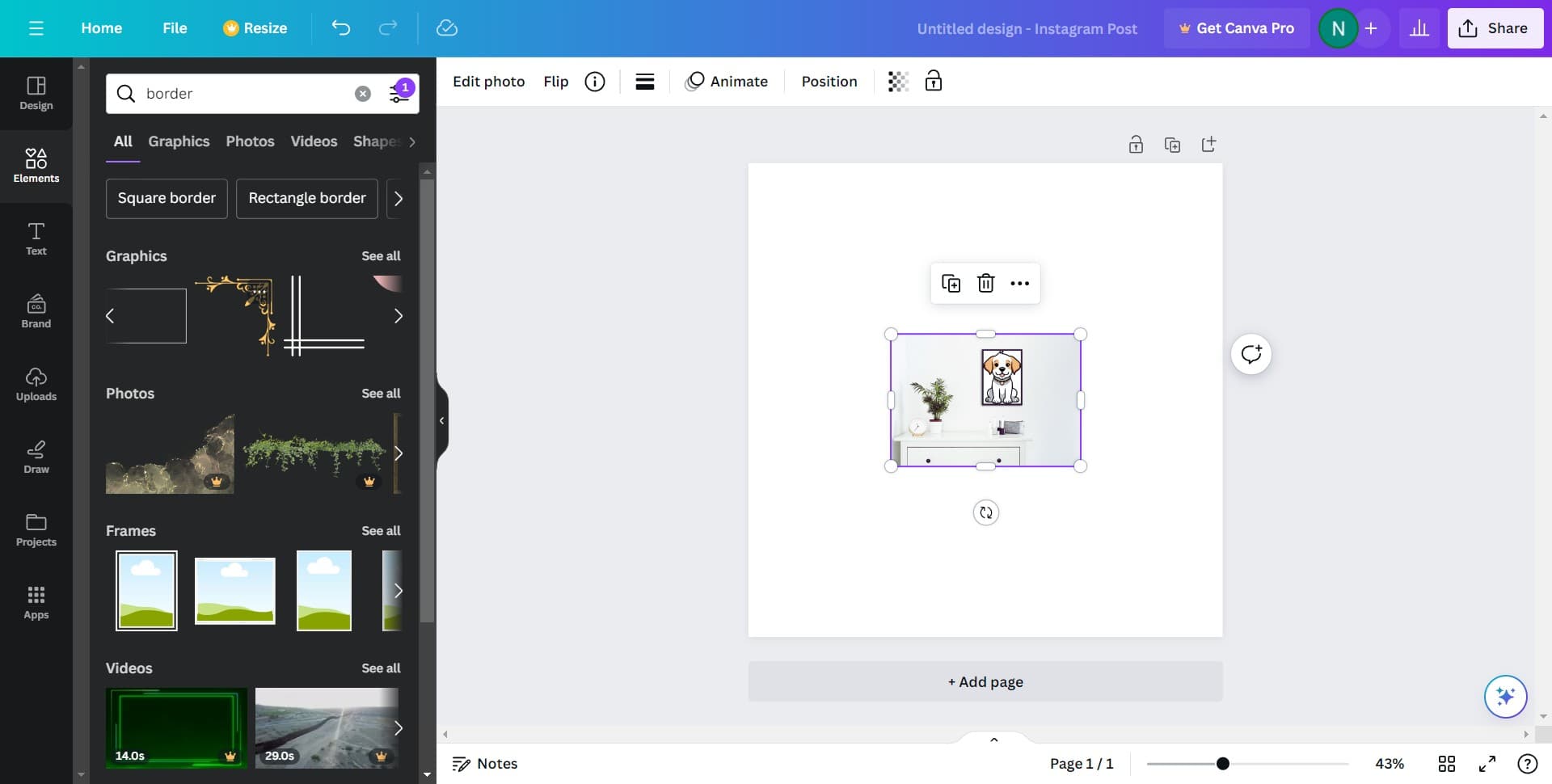The height and width of the screenshot is (784, 1552).
Task: Click the Undo icon in the top bar
Action: coord(340,27)
